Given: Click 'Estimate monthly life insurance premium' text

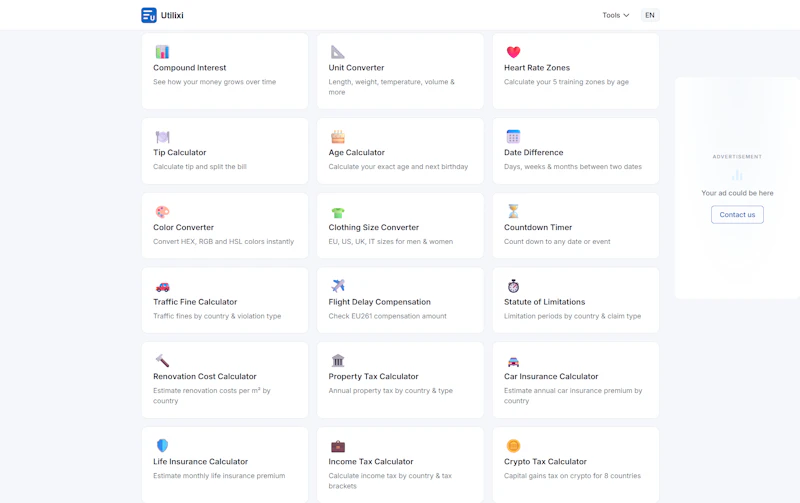Looking at the screenshot, I should [x=219, y=475].
